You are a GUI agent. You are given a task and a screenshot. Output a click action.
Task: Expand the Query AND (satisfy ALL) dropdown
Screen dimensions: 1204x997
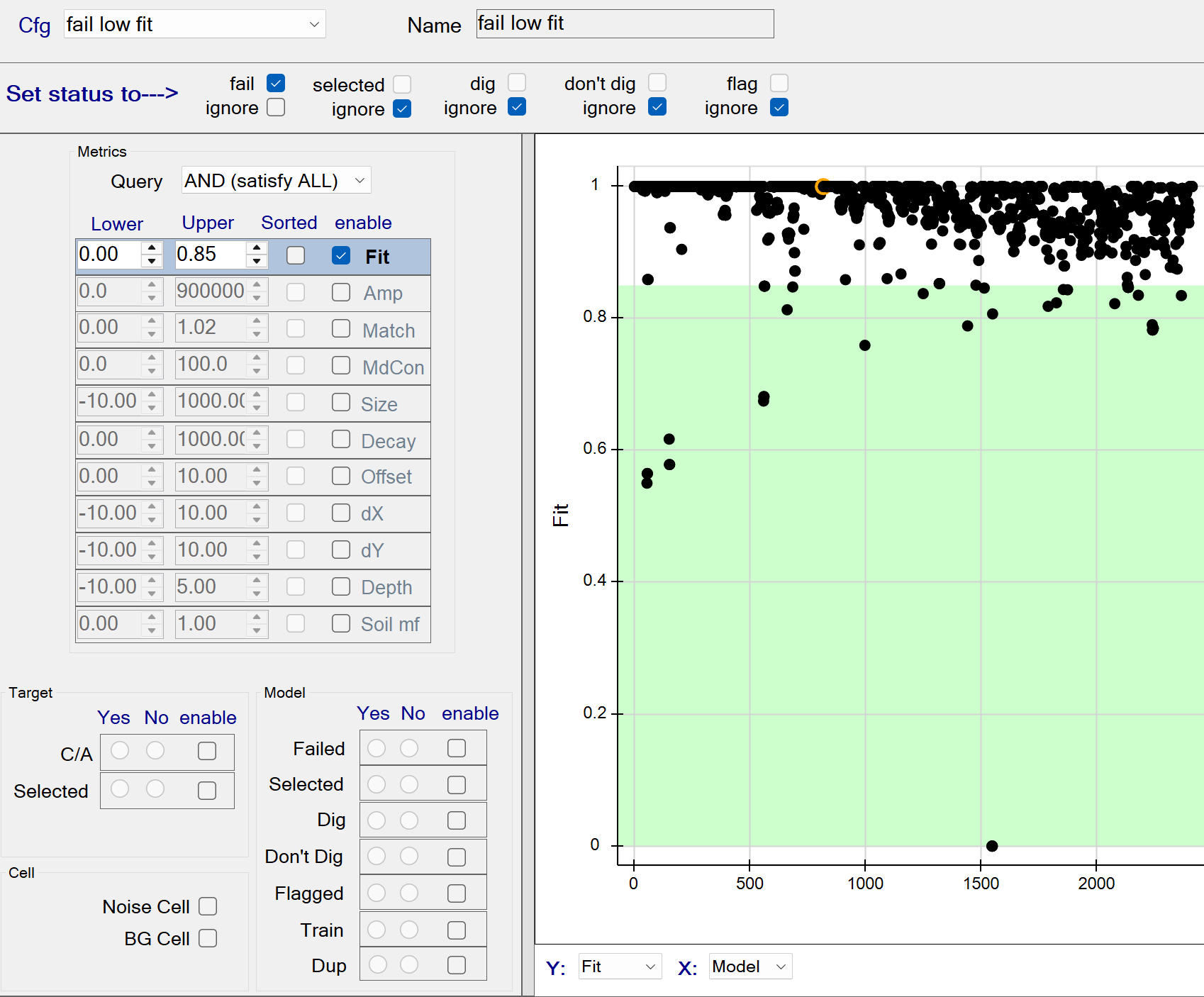[276, 181]
